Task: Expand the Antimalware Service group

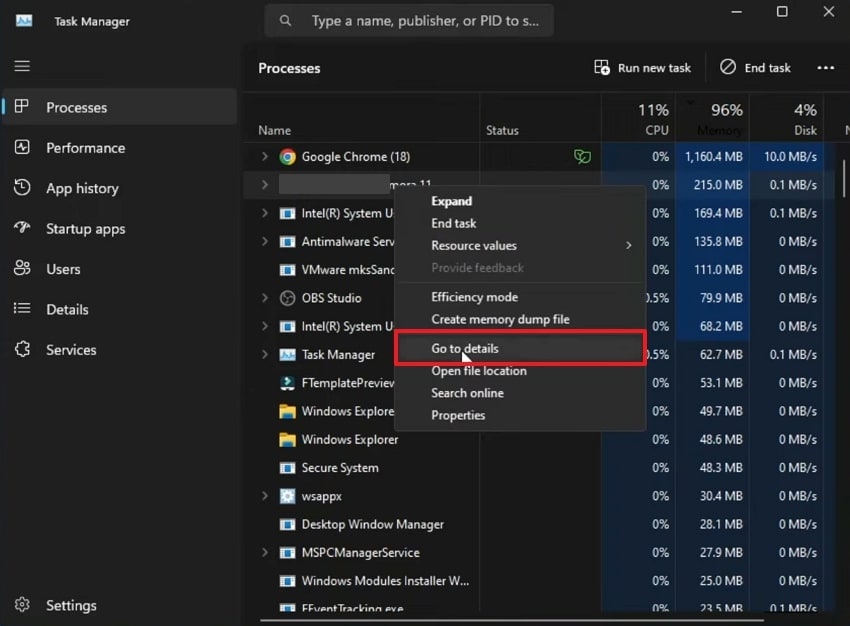Action: (265, 241)
